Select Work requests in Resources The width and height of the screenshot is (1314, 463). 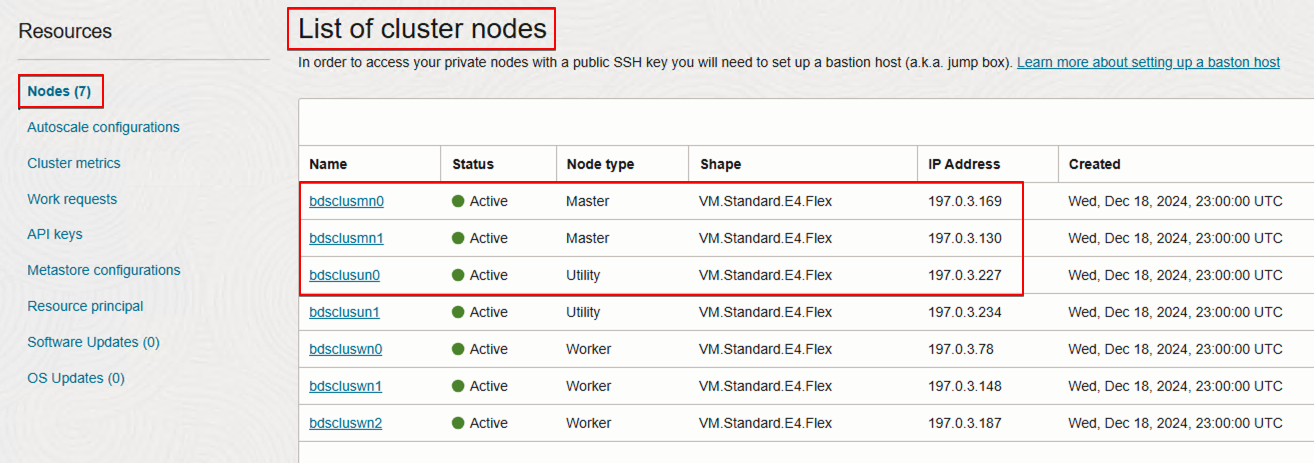[72, 199]
